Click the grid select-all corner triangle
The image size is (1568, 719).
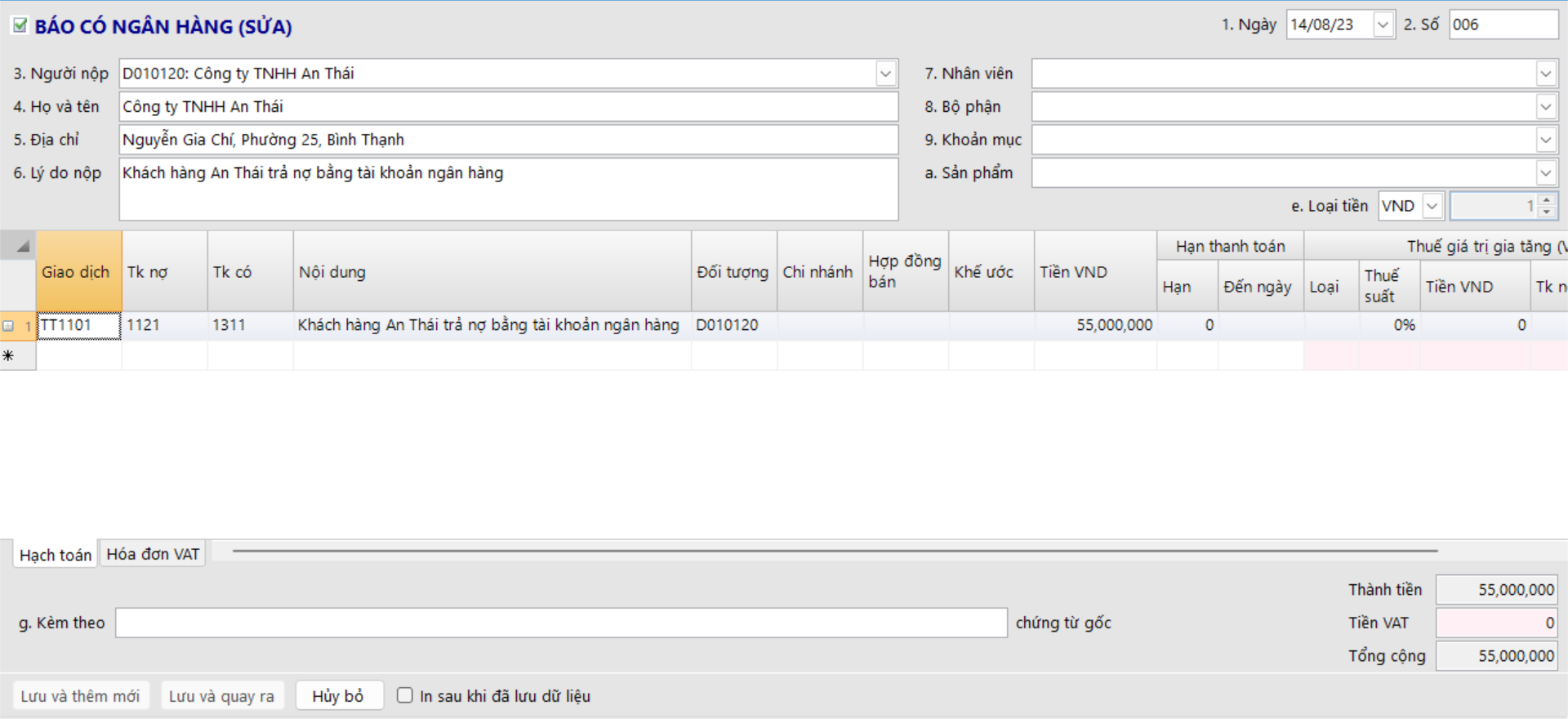(23, 246)
